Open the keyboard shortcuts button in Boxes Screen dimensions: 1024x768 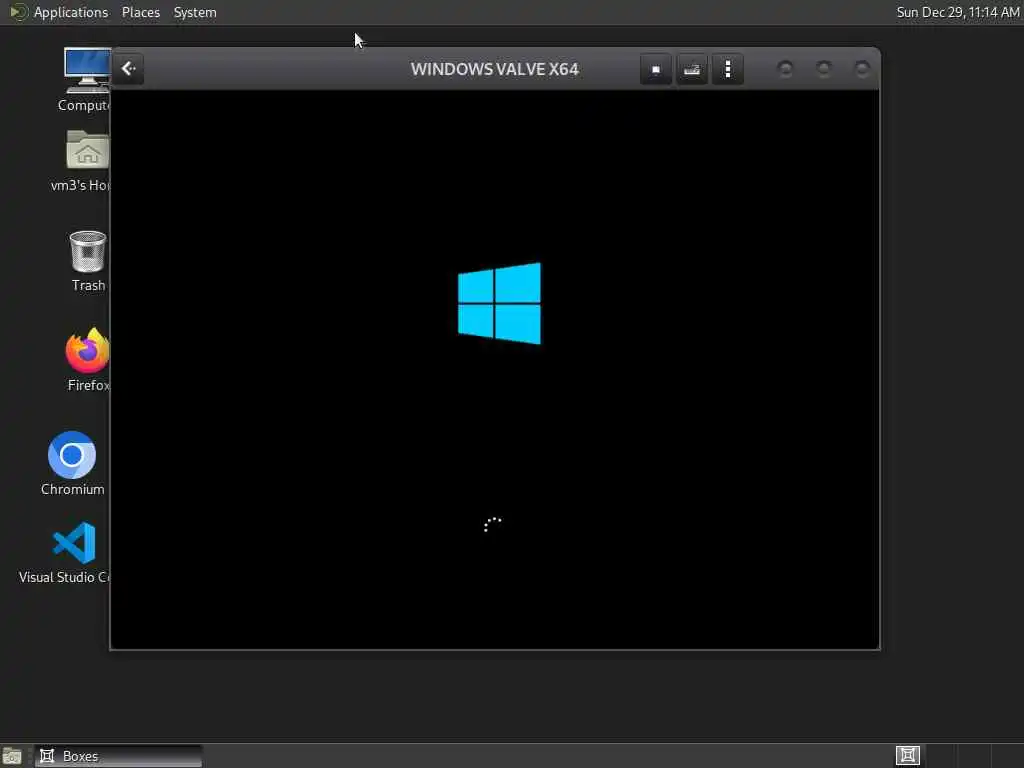click(x=692, y=69)
